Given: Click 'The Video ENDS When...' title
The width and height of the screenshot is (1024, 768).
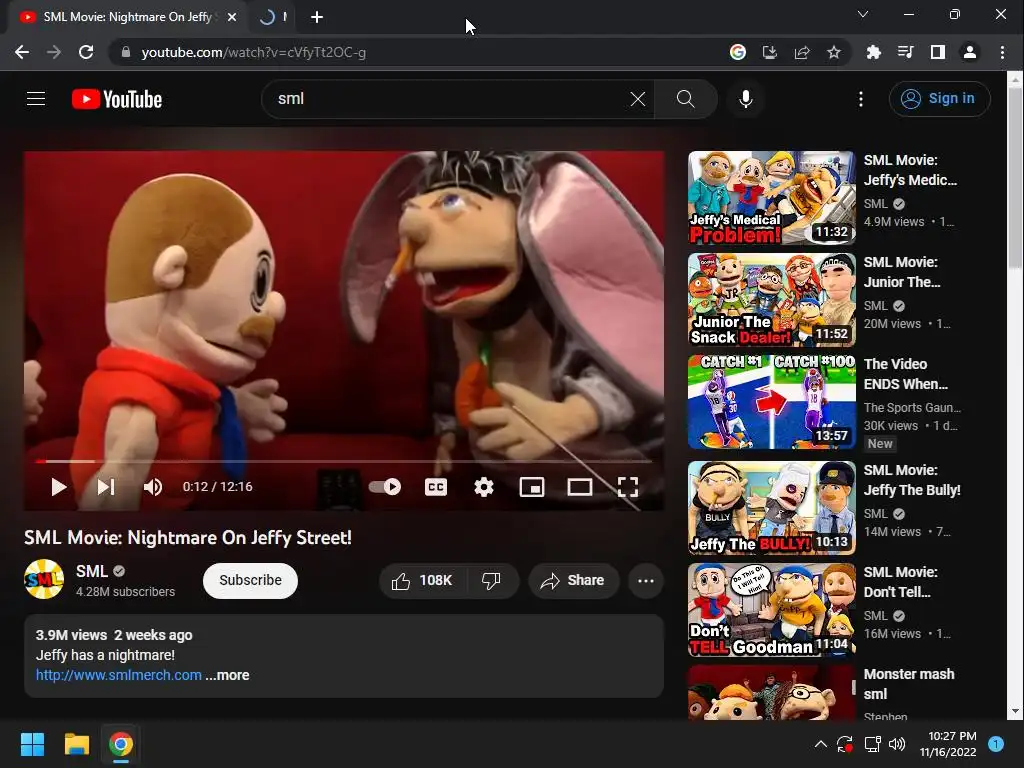Looking at the screenshot, I should [x=905, y=374].
